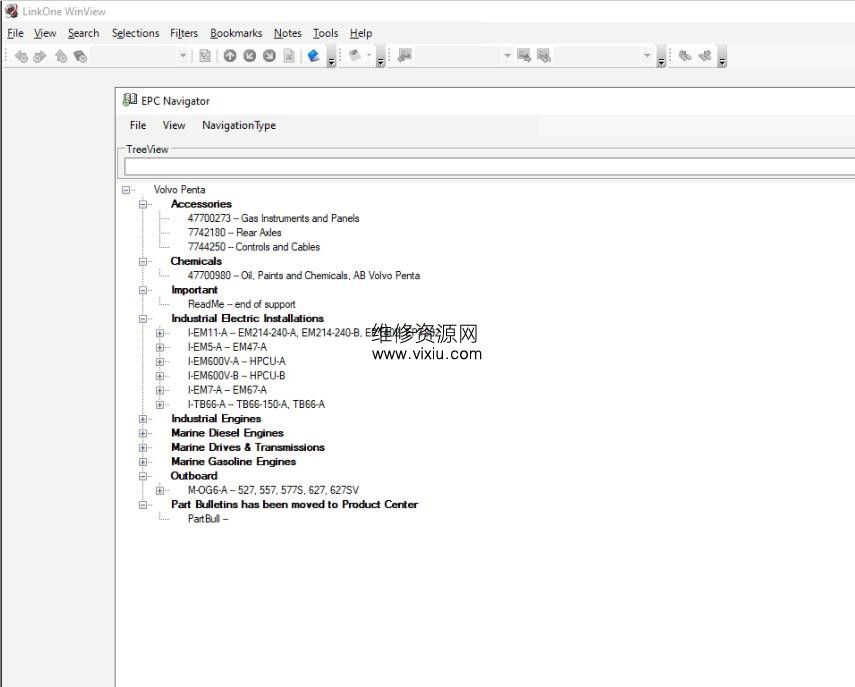Select 'ReadMe – end of support' item
Image resolution: width=855 pixels, height=687 pixels.
tap(242, 304)
